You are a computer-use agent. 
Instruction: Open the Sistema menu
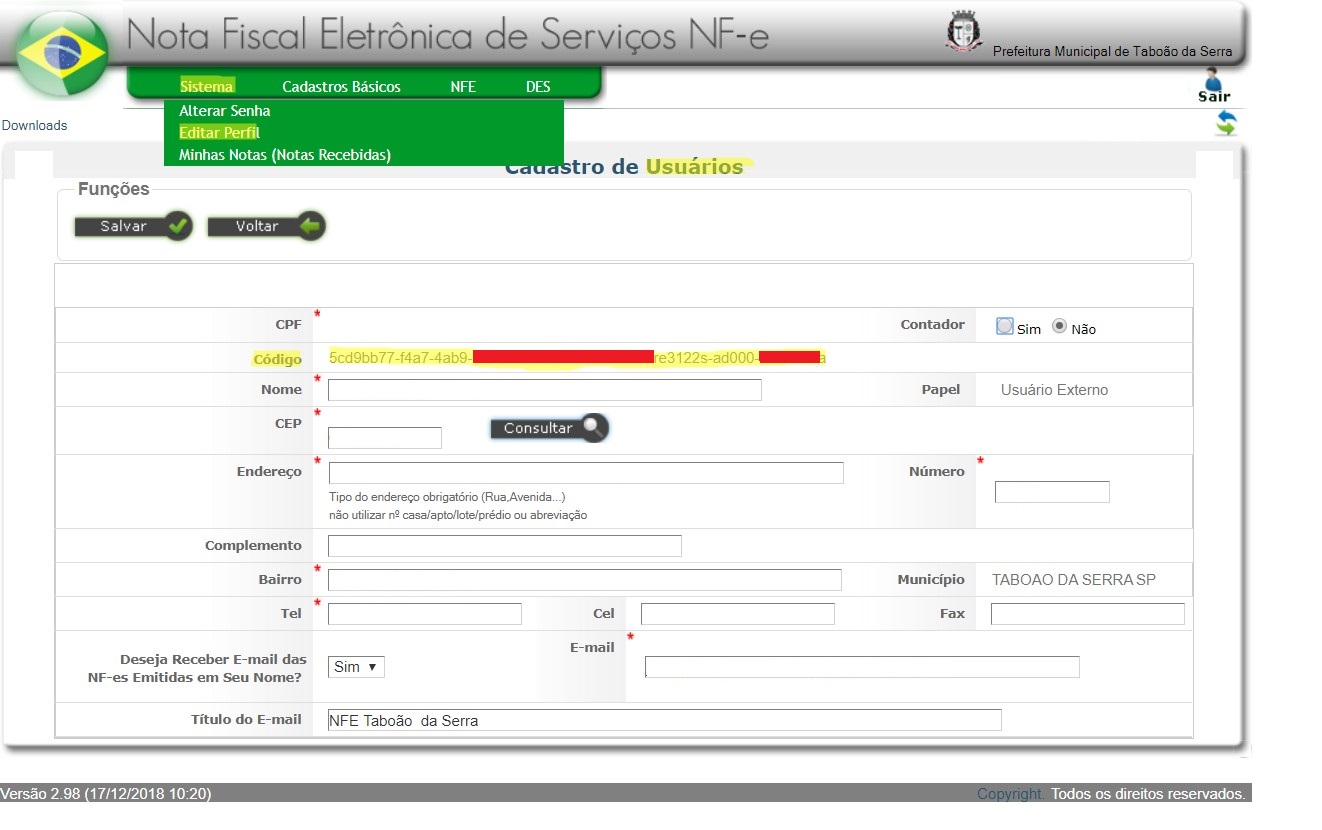coord(207,86)
